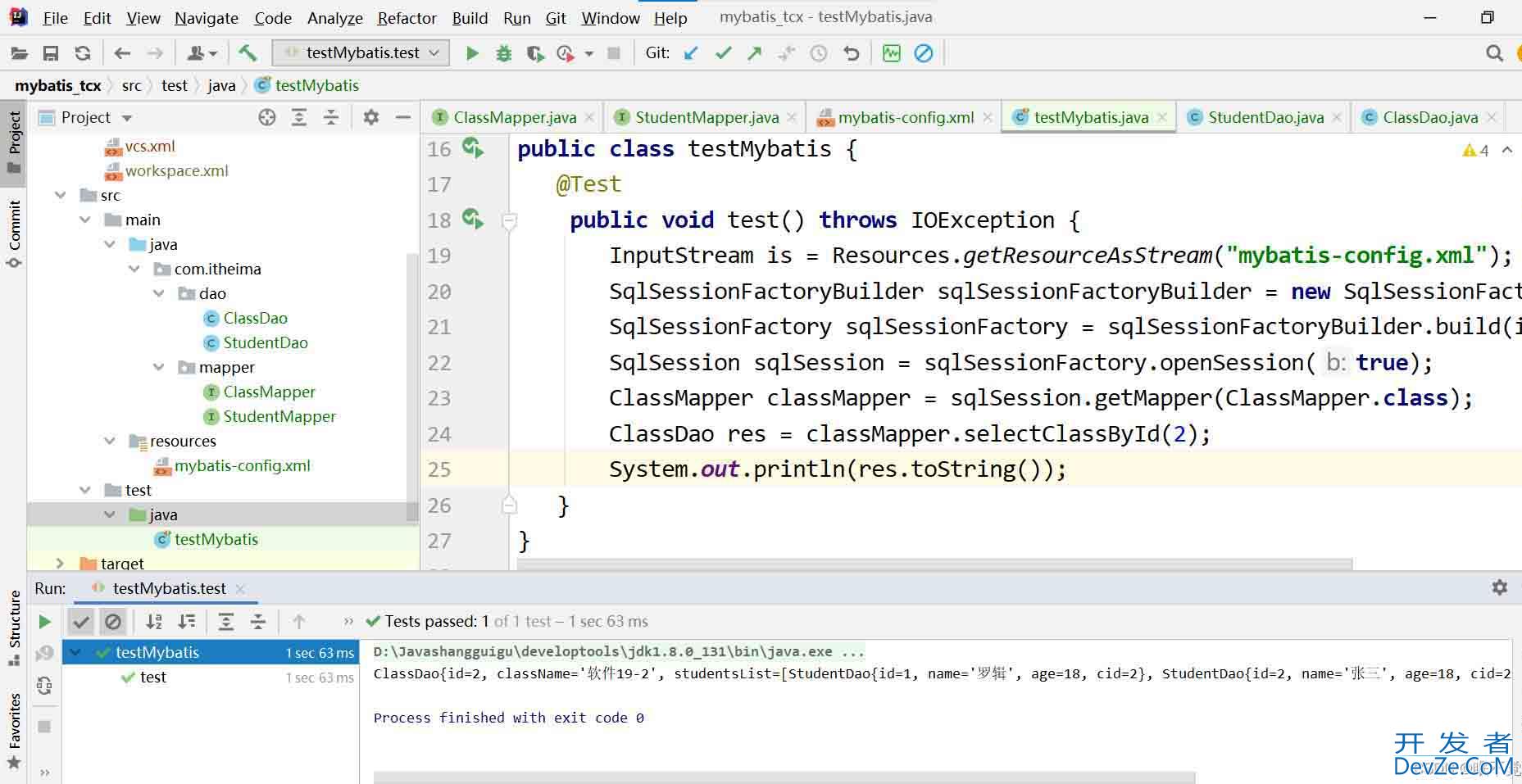Open the Navigate menu
Viewport: 1522px width, 784px height.
pyautogui.click(x=207, y=17)
